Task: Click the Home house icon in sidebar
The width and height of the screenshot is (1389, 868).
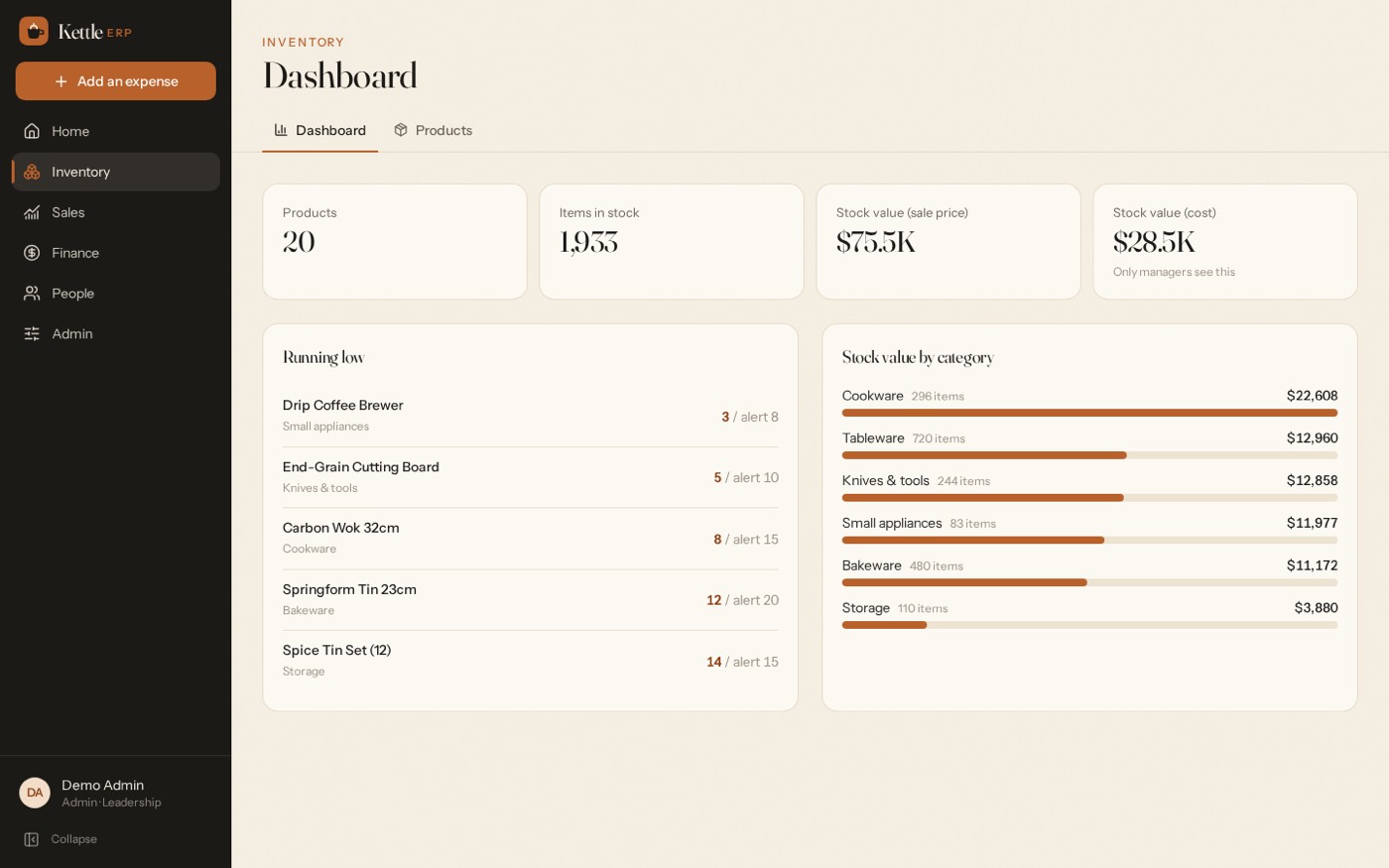Action: (32, 131)
